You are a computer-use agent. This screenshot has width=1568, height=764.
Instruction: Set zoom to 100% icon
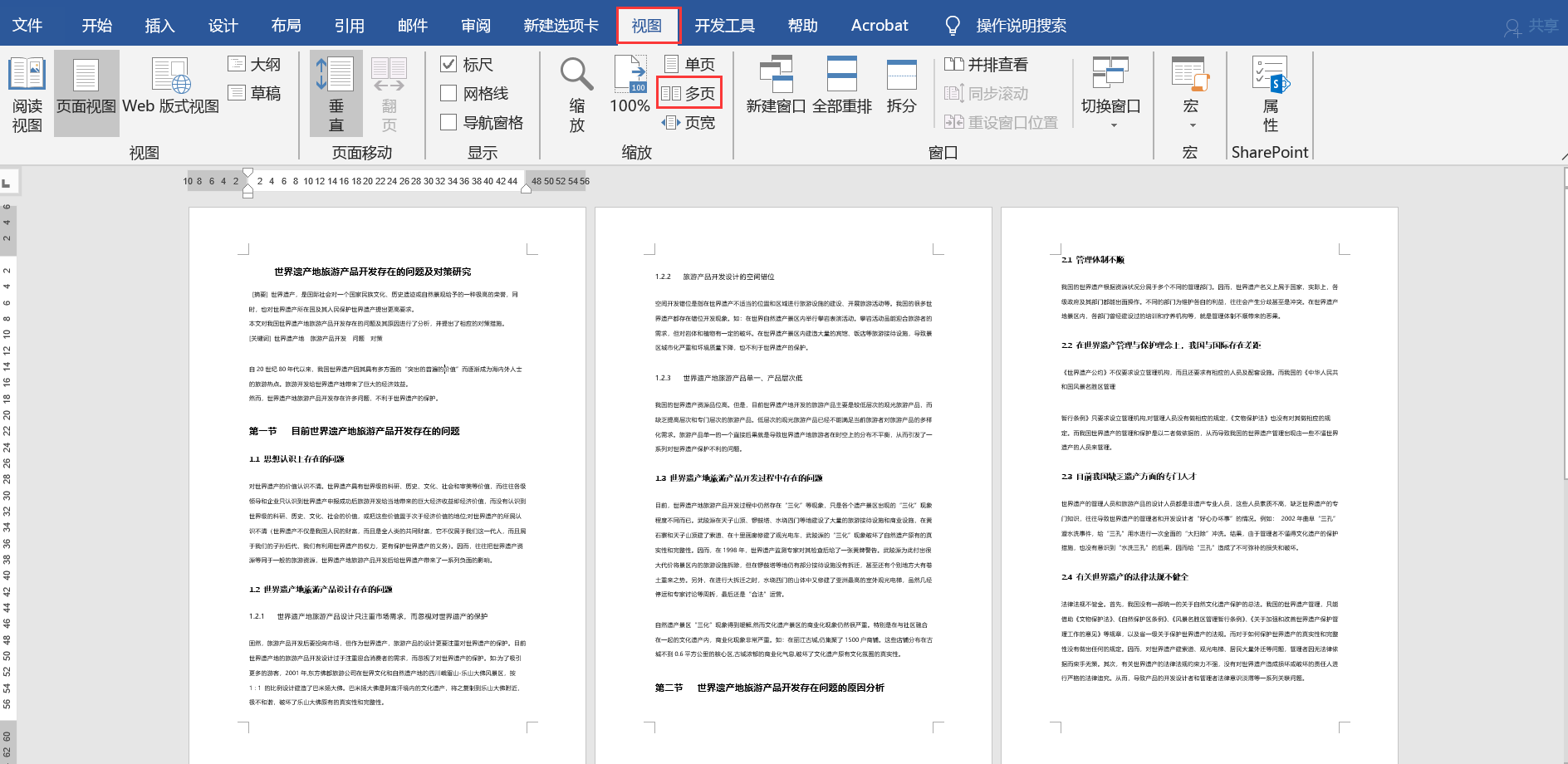pos(630,76)
